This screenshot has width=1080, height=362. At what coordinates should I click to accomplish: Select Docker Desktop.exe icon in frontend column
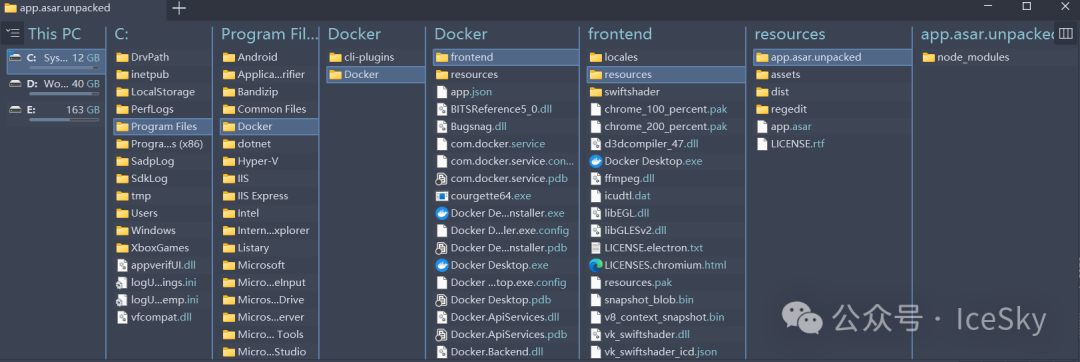point(596,161)
